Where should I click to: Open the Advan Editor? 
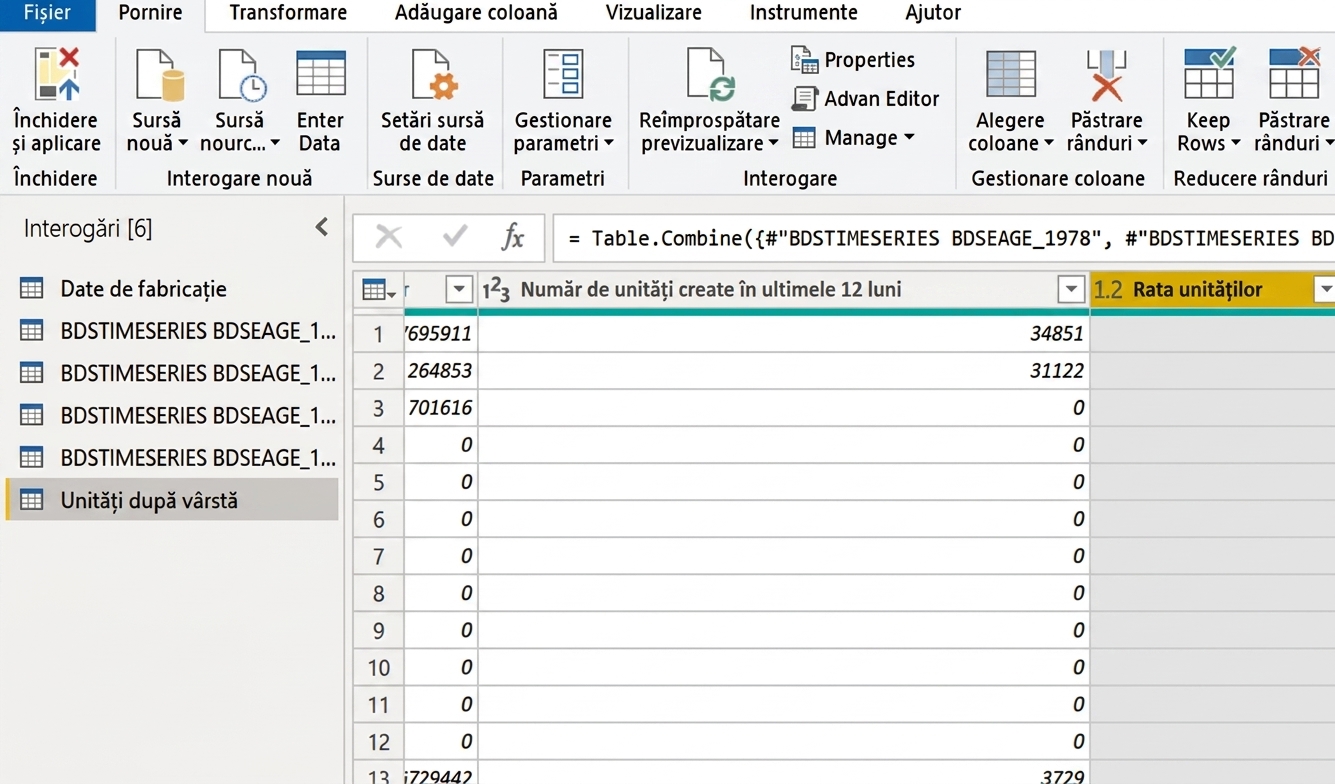866,99
